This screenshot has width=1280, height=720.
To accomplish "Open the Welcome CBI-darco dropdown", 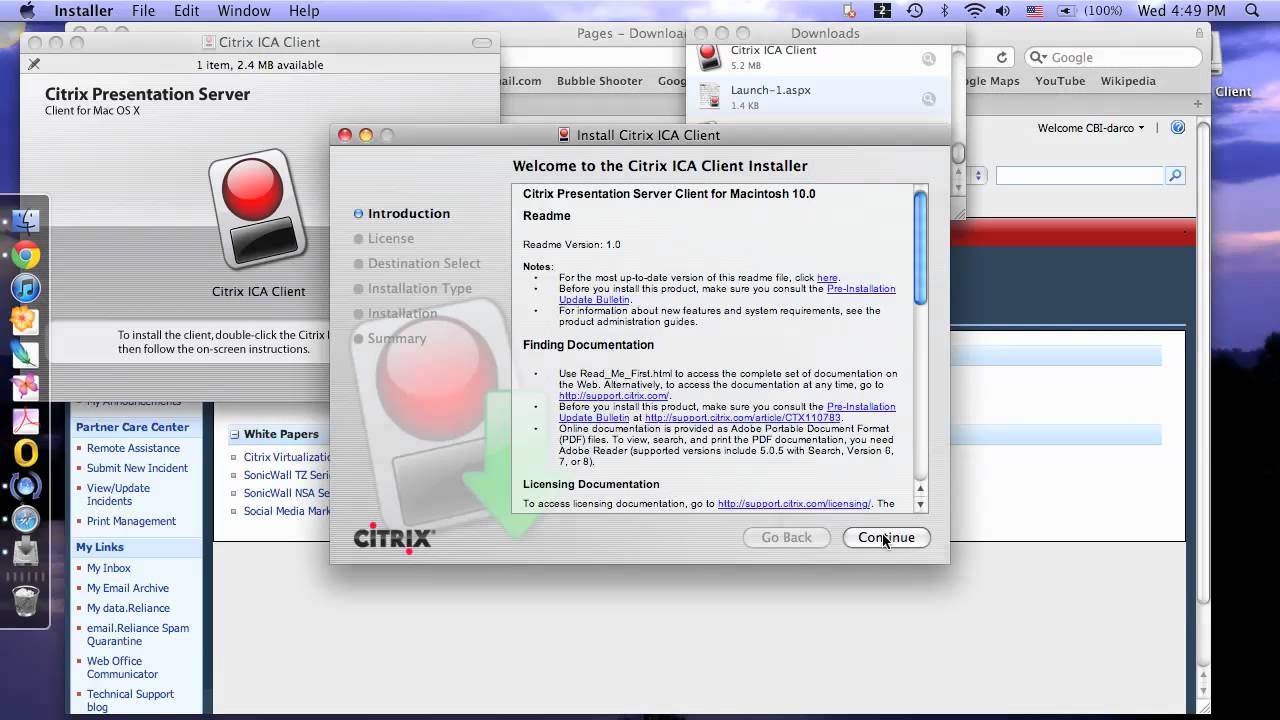I will point(1091,128).
